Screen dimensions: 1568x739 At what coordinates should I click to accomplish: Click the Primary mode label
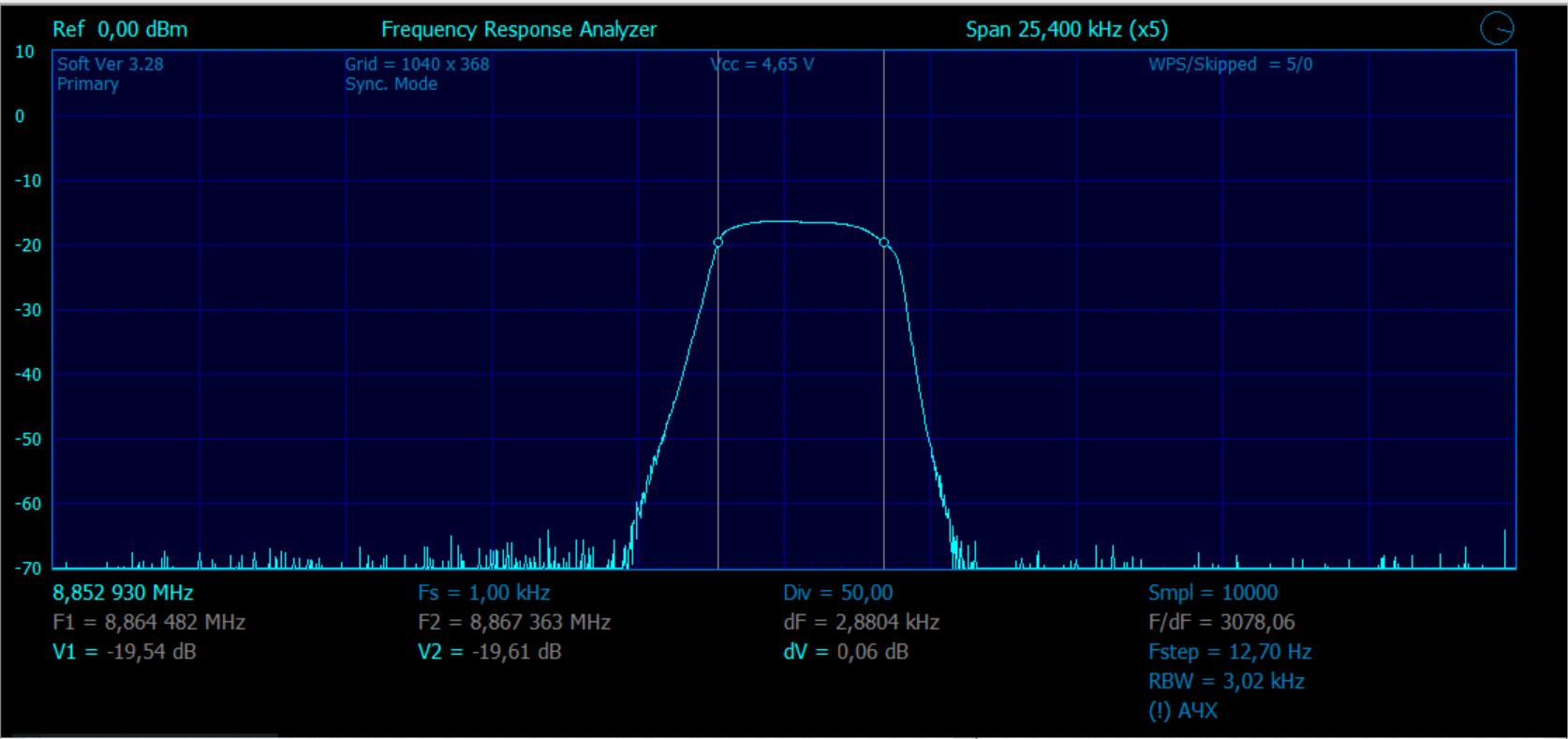coord(88,84)
